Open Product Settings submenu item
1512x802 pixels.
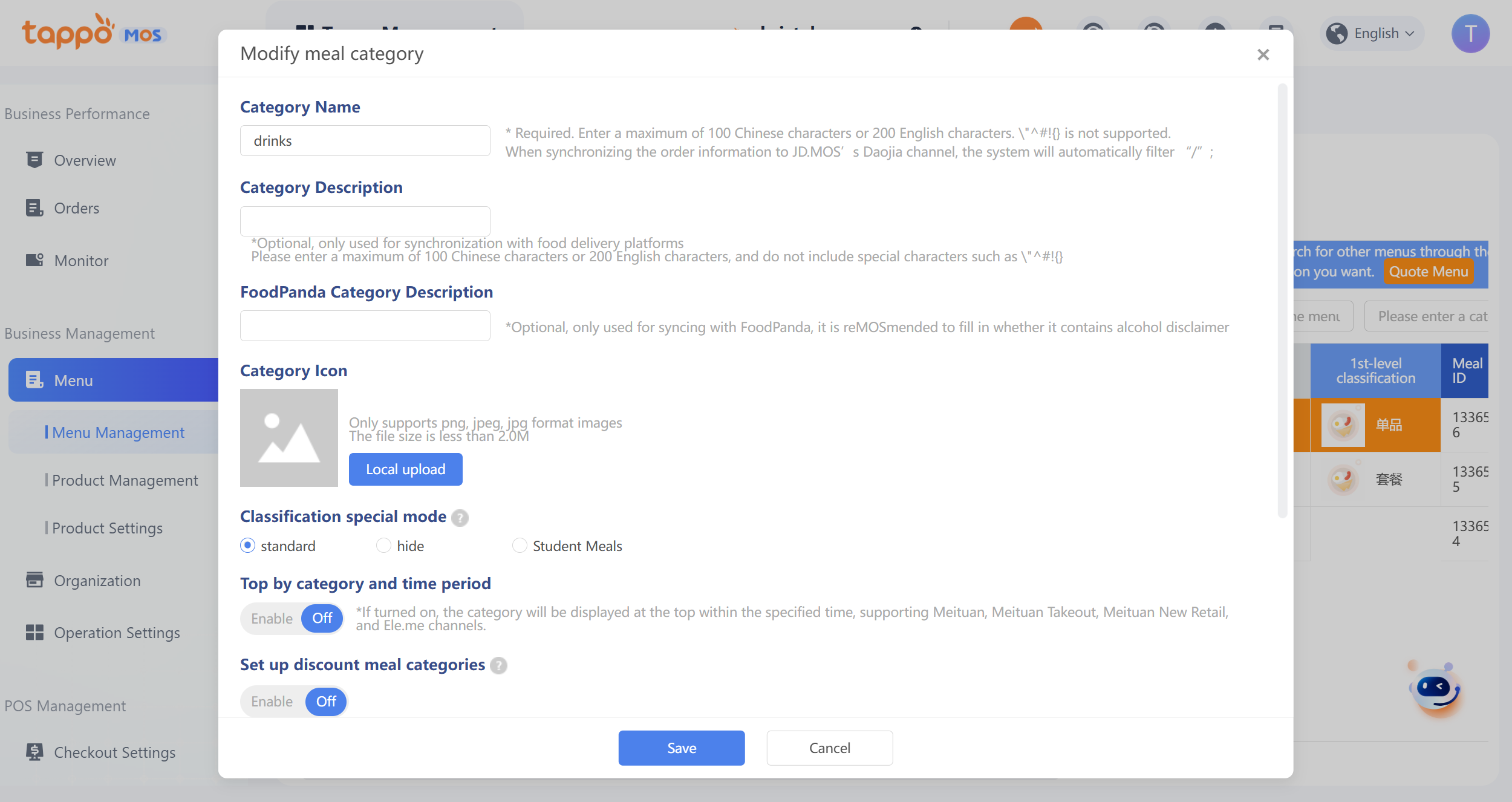(107, 528)
